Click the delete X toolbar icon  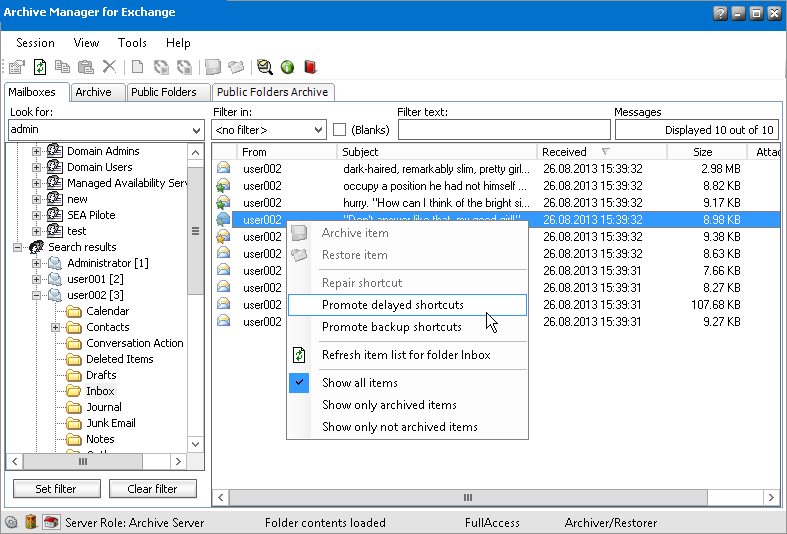coord(109,67)
